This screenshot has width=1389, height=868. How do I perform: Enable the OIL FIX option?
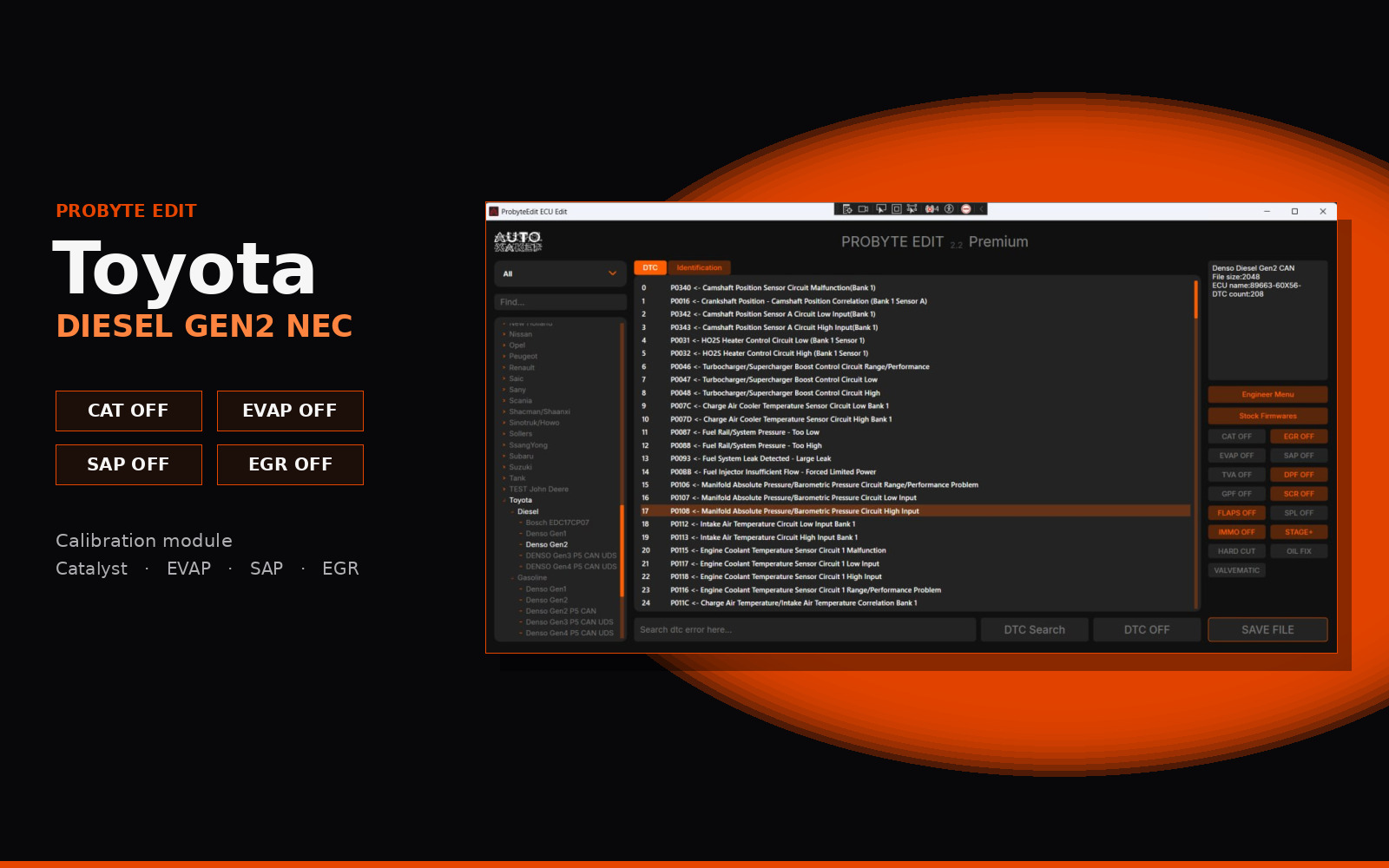(1299, 551)
